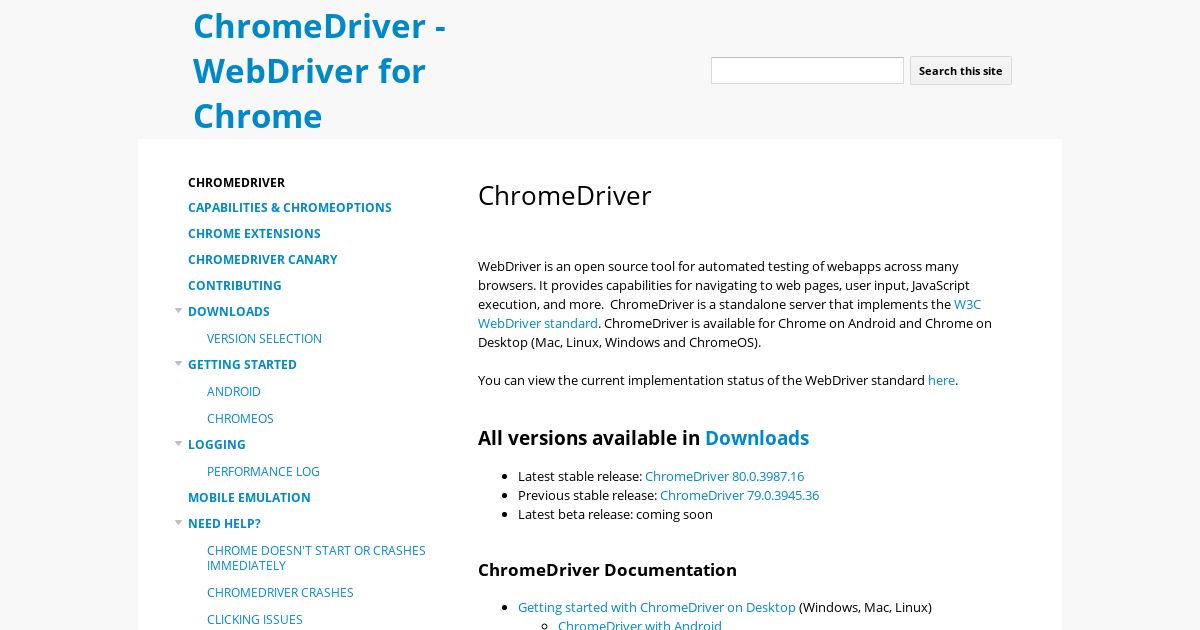
Task: Click into the site search box
Action: point(807,70)
